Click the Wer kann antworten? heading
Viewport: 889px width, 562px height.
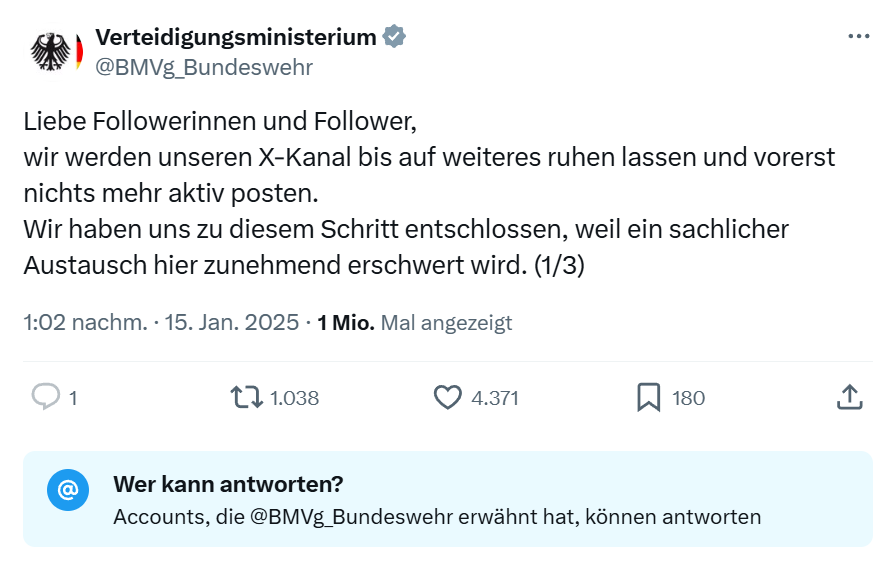[229, 484]
